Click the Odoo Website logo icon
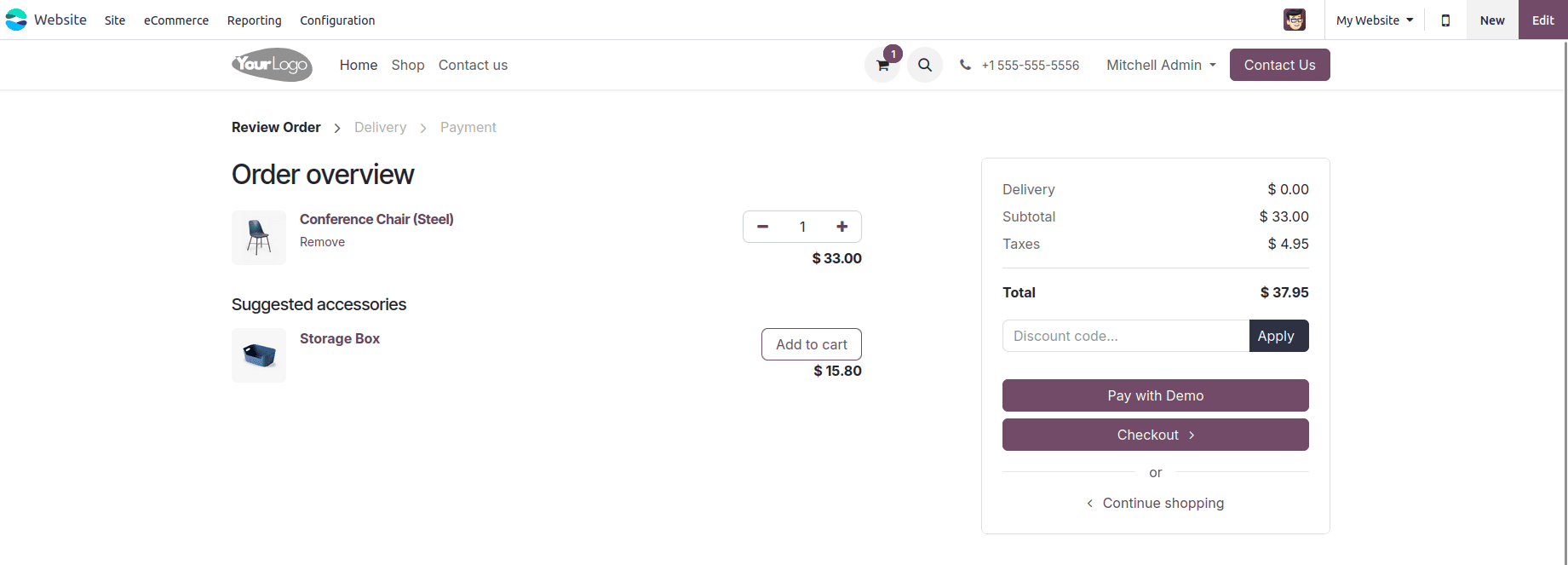The image size is (1568, 565). (x=15, y=19)
